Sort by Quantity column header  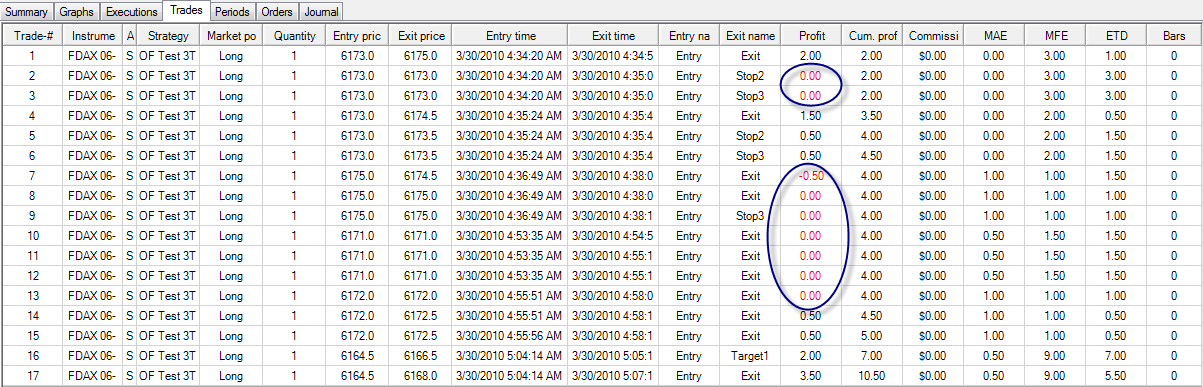click(294, 36)
